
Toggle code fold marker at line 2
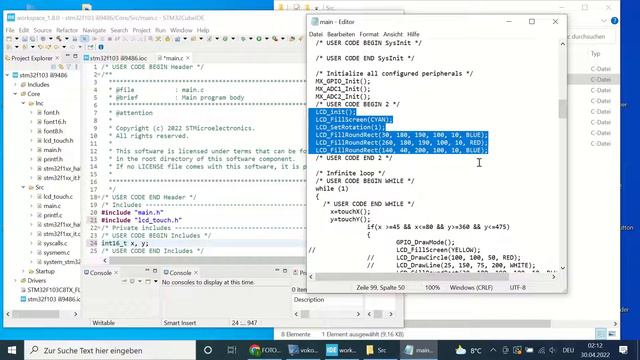pos(100,75)
